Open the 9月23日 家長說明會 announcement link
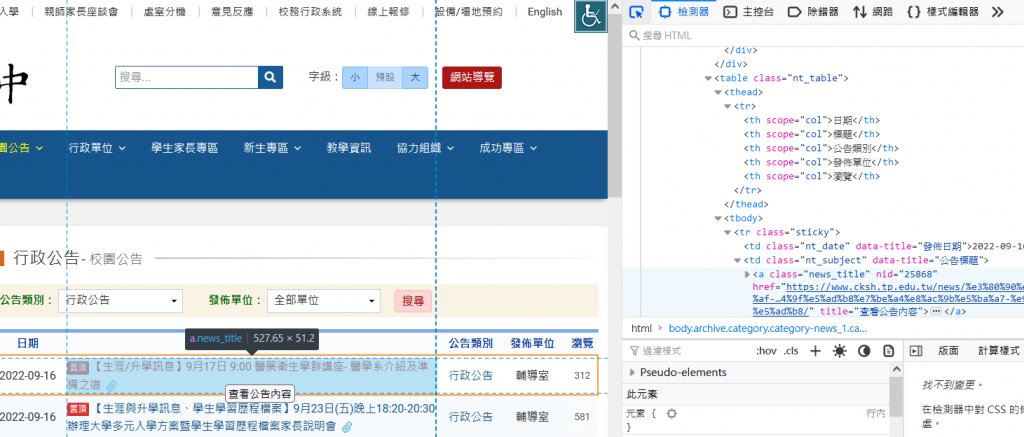Screen dimensions: 1024x437 pyautogui.click(x=251, y=417)
